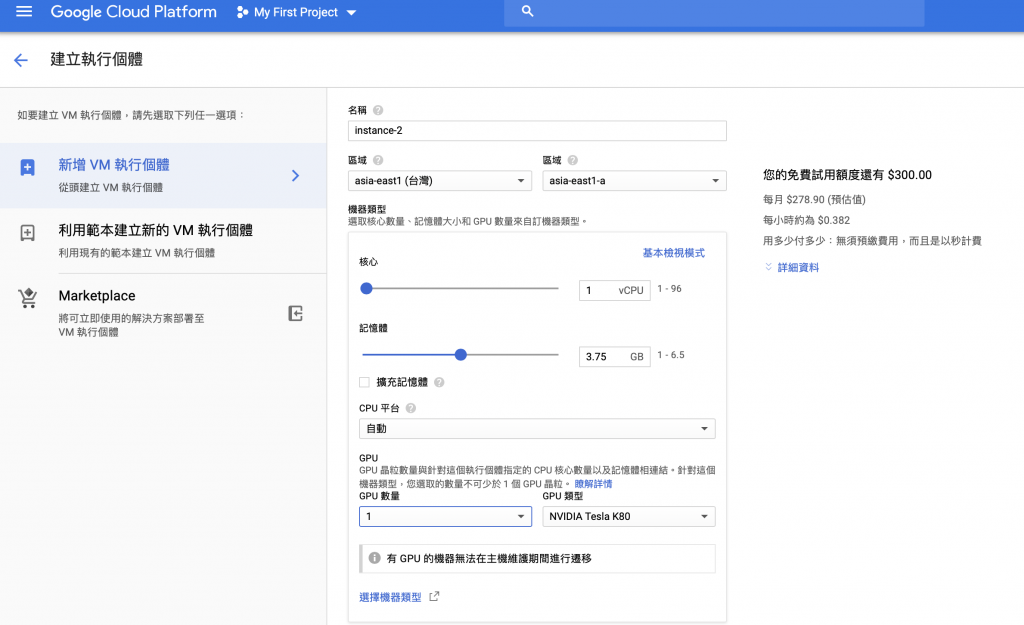
Task: Open the NVIDIA Tesla K80 GPU type dropdown
Action: click(629, 517)
